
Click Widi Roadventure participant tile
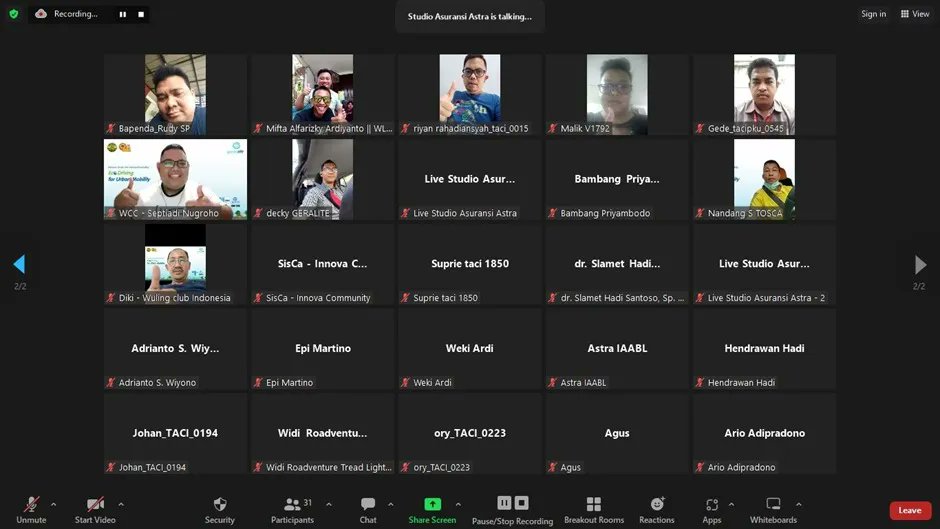(x=323, y=433)
